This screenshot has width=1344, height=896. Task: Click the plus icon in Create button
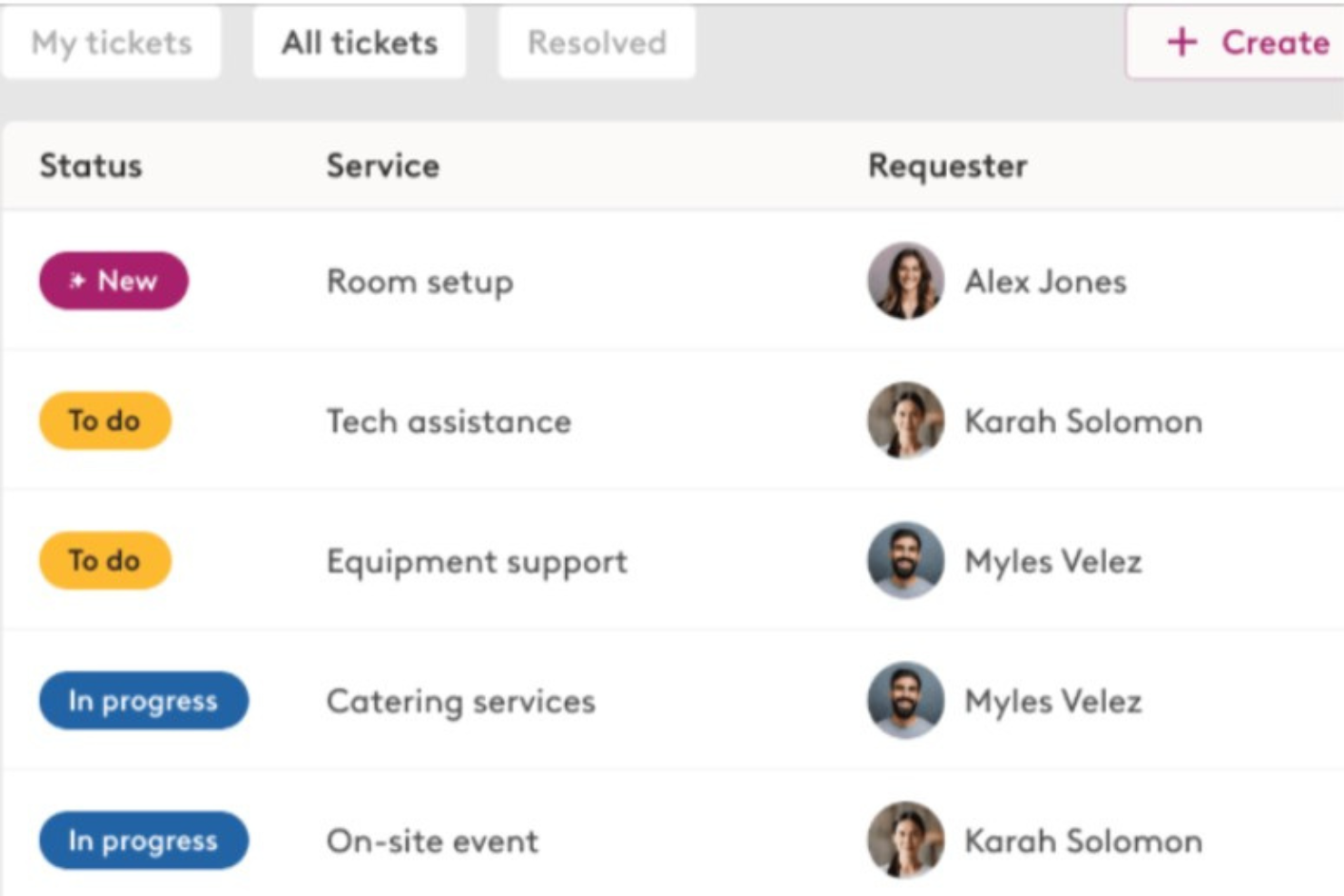(x=1181, y=43)
